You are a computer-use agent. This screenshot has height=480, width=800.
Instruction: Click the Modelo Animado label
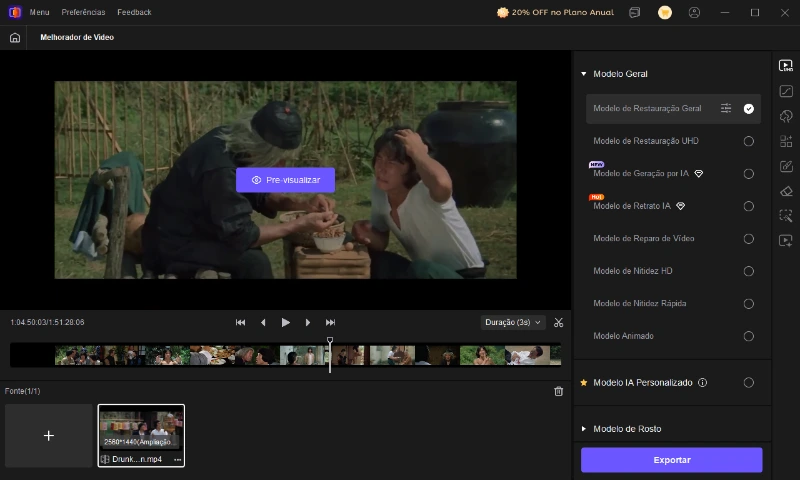623,336
